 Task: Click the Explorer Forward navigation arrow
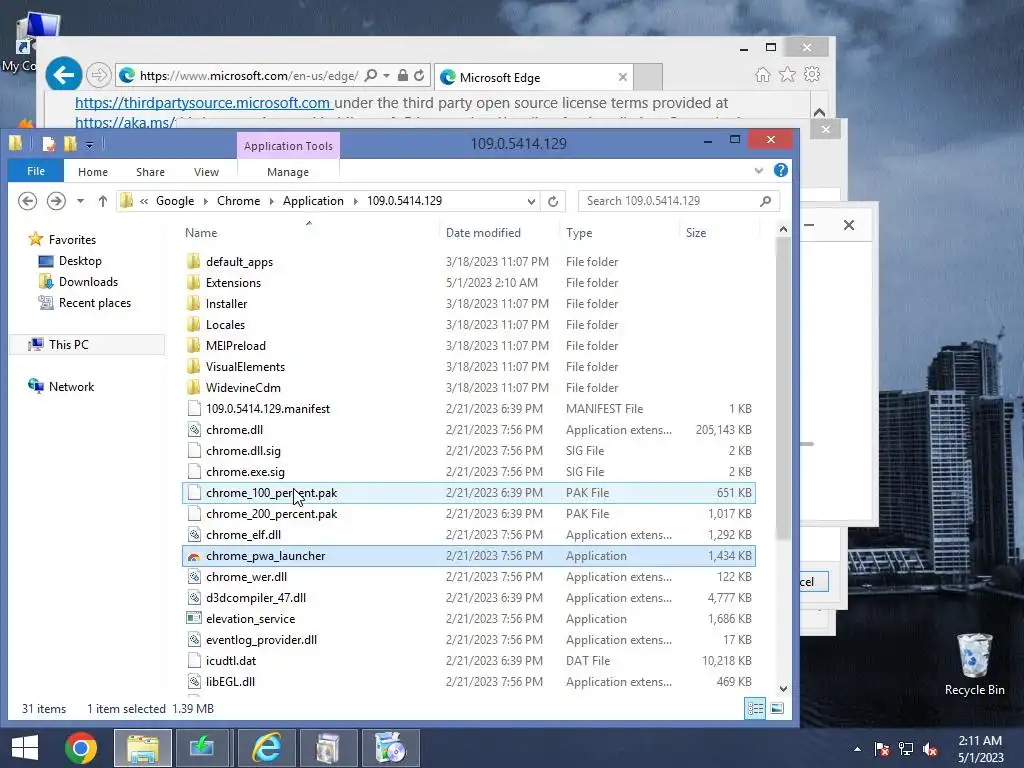pos(56,201)
